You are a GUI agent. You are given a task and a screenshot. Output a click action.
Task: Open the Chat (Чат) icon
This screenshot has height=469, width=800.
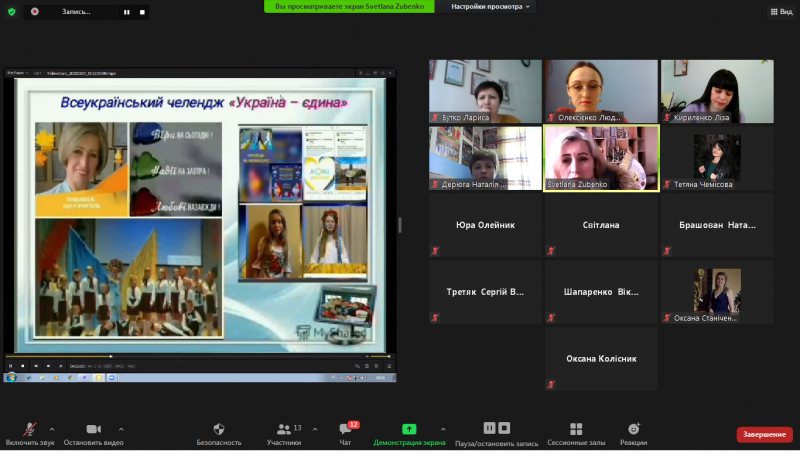(345, 429)
